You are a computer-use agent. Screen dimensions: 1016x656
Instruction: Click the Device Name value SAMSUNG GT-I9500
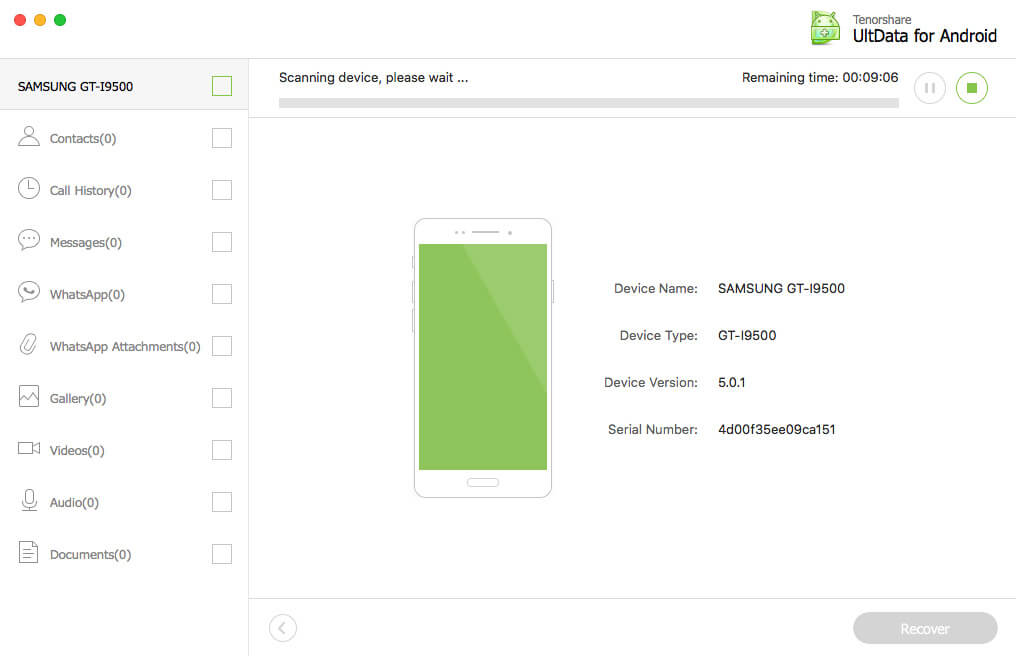(x=781, y=288)
